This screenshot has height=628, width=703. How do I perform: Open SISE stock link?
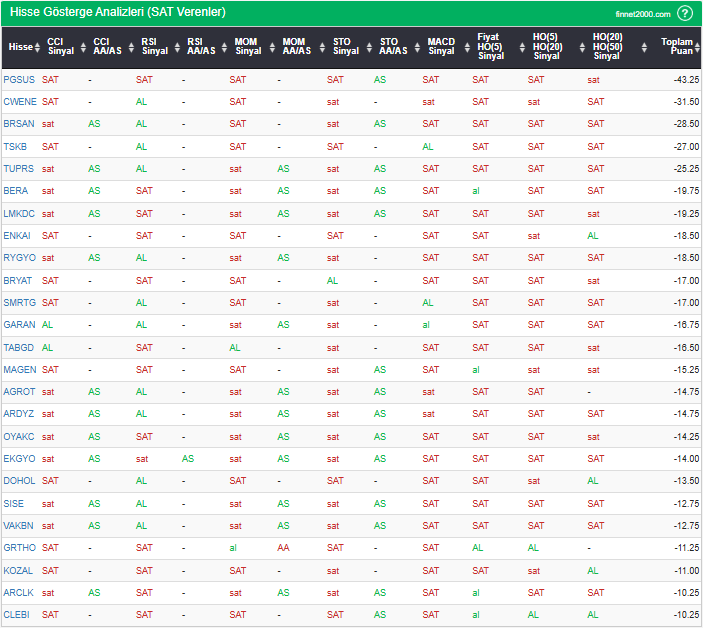coord(13,504)
